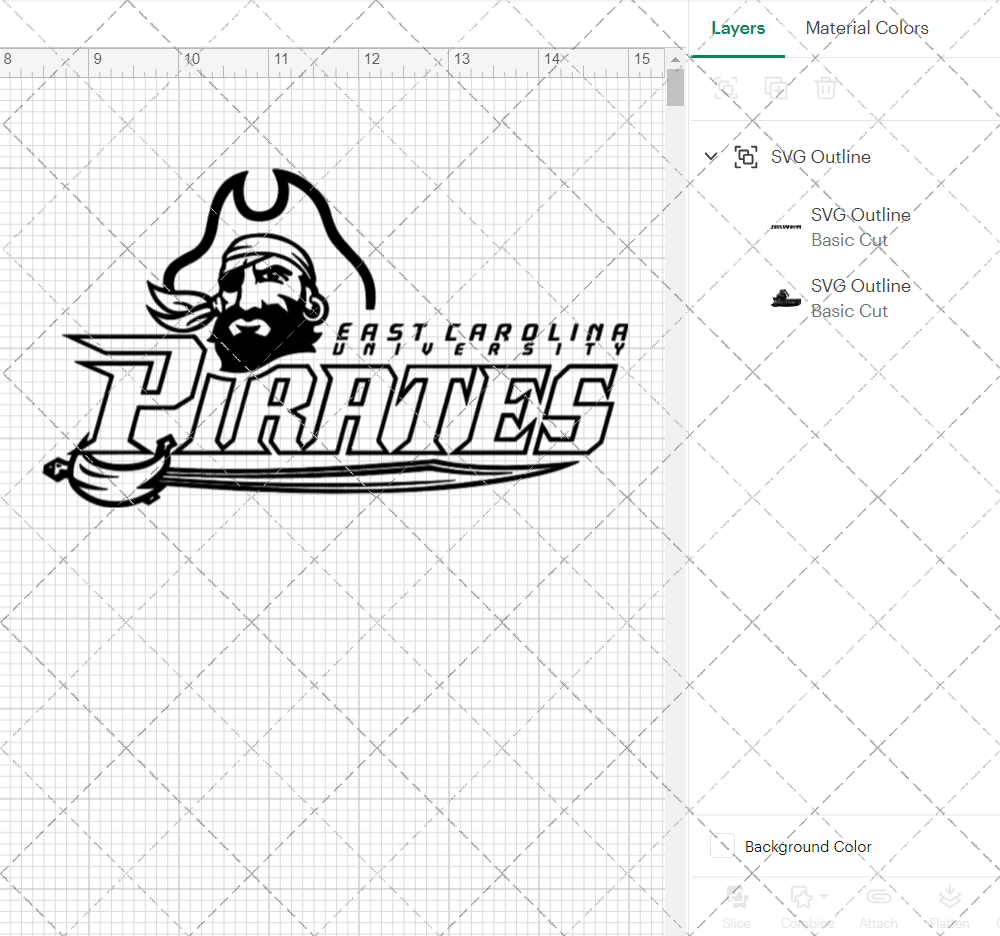Click the vertical scrollbar thumb

(675, 87)
